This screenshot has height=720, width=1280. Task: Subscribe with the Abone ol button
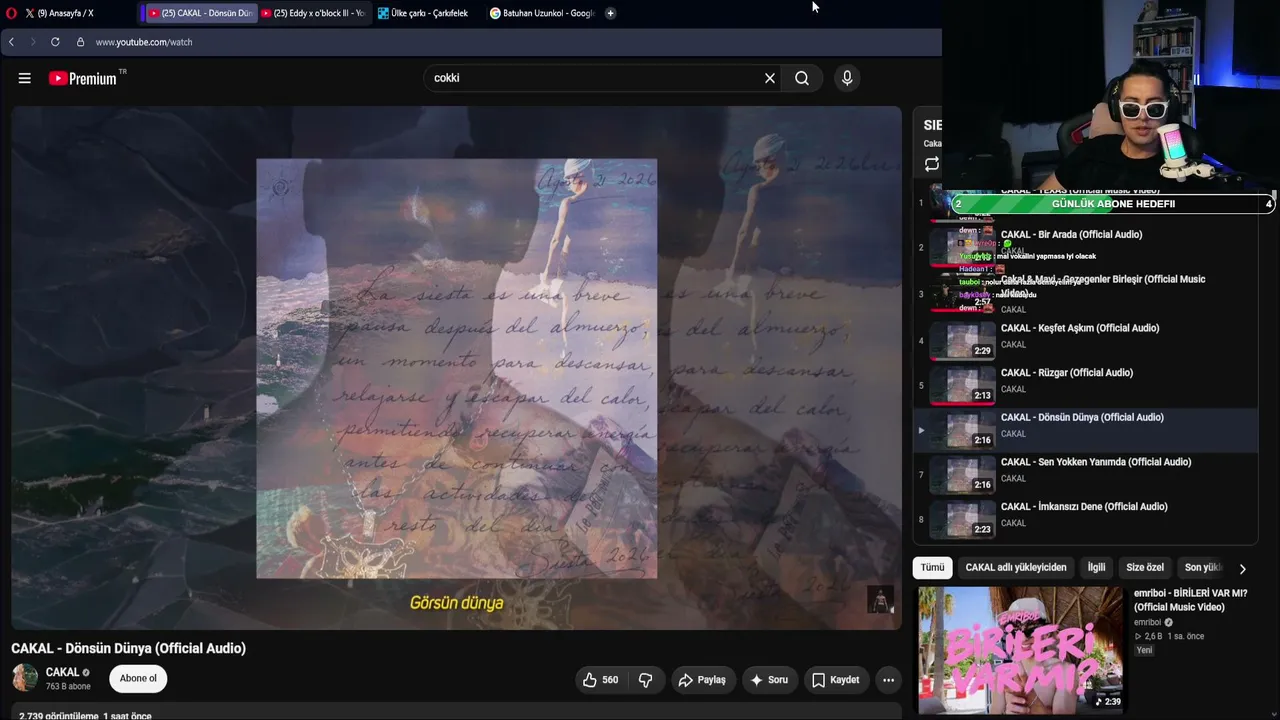(x=138, y=678)
